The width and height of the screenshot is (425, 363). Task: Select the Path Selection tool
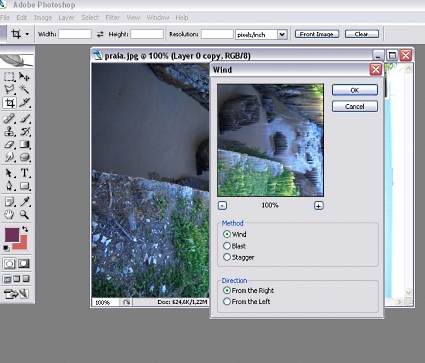coord(9,173)
